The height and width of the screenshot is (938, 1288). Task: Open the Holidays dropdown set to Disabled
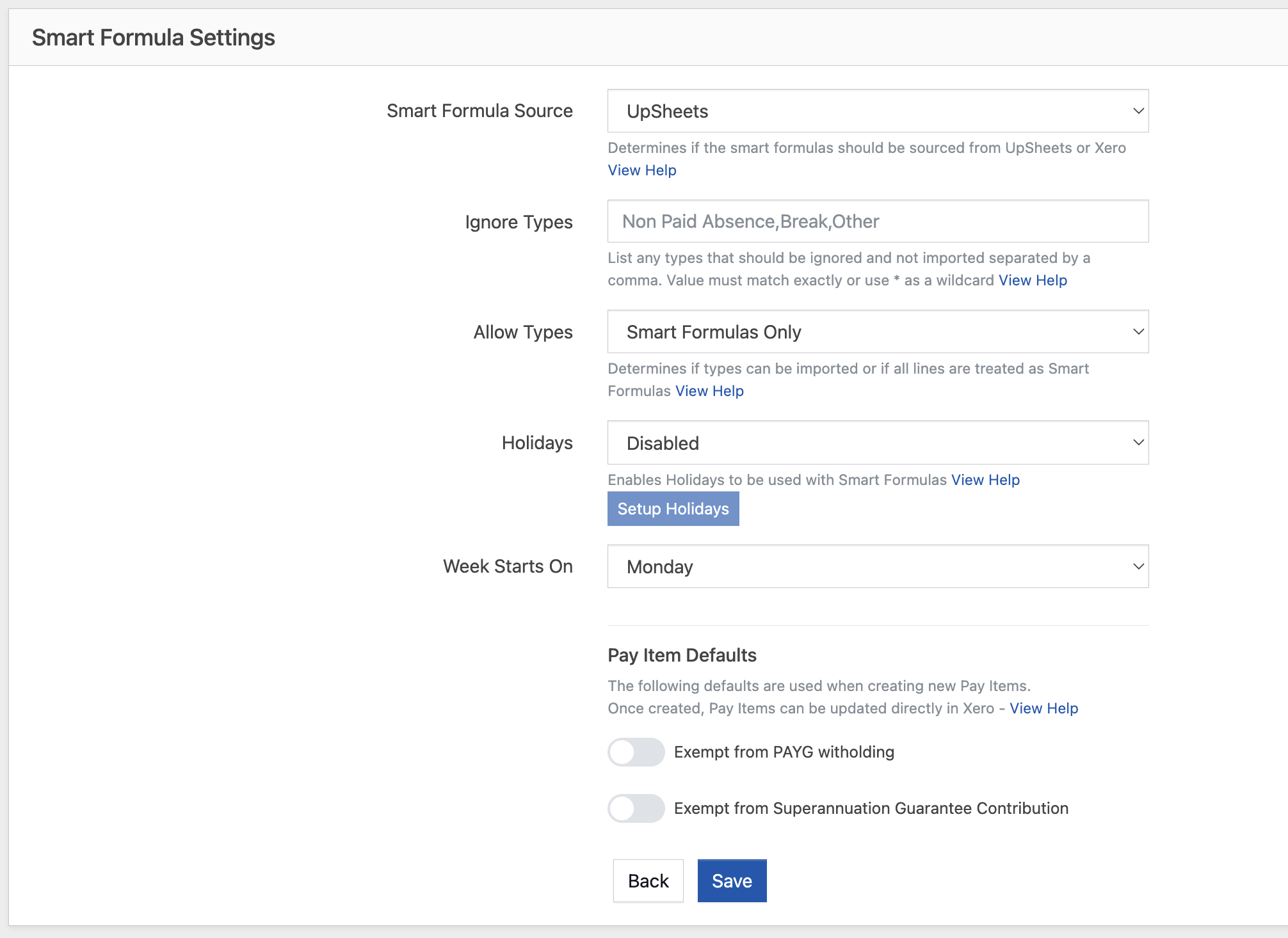[877, 443]
